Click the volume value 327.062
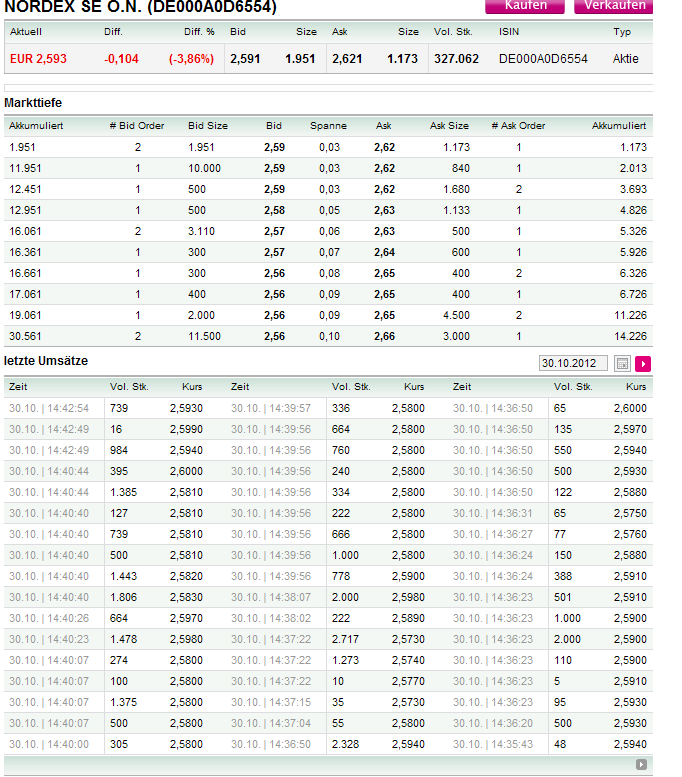682x777 pixels. click(456, 59)
